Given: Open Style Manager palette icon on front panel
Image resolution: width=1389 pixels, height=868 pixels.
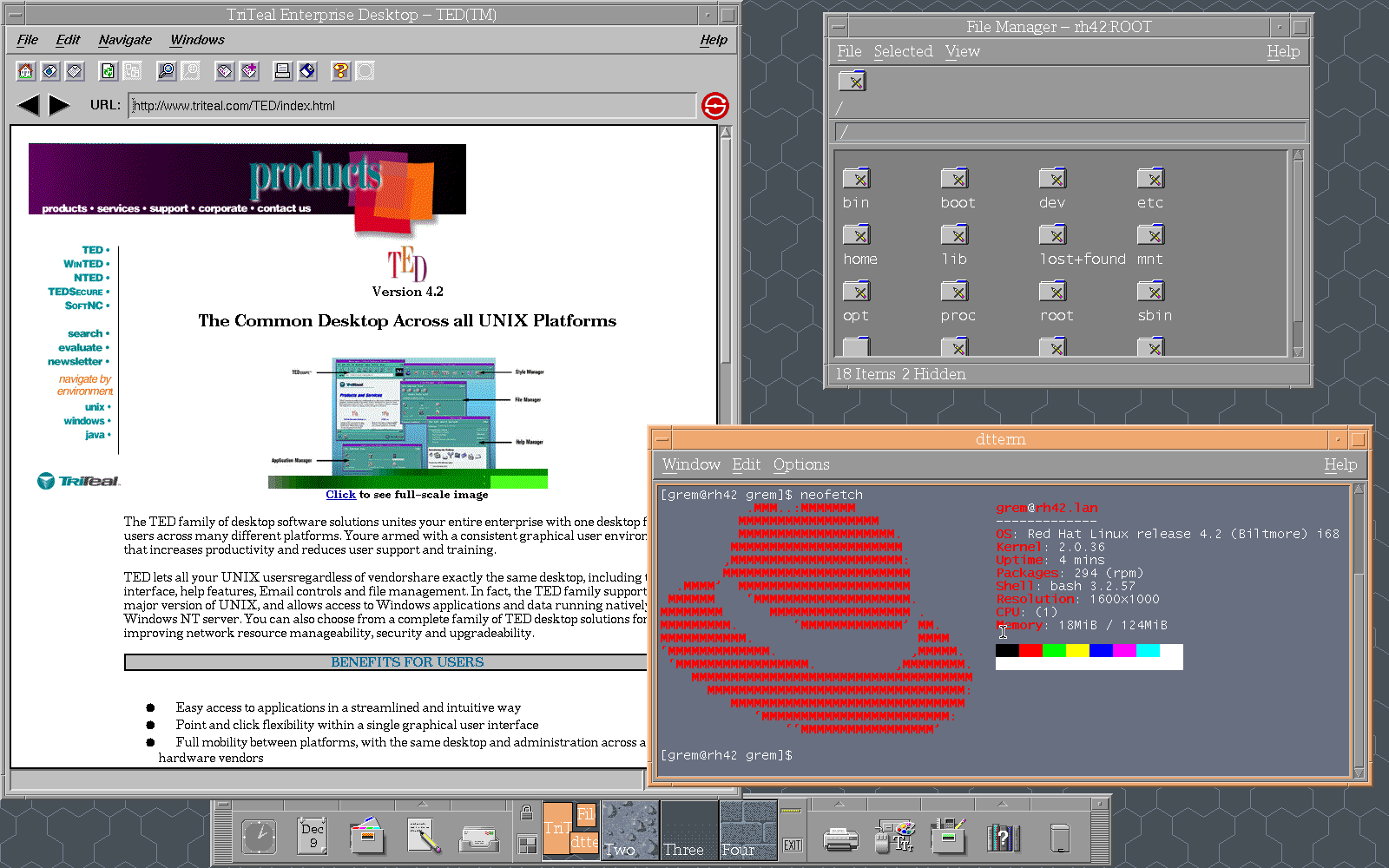Looking at the screenshot, I should [895, 837].
